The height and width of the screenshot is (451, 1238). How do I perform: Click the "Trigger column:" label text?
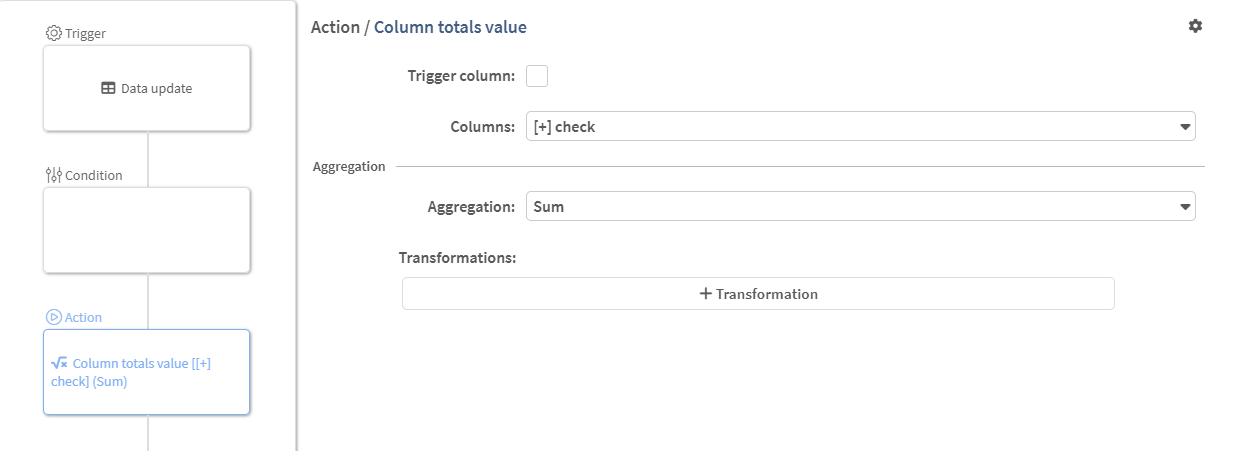pos(461,76)
